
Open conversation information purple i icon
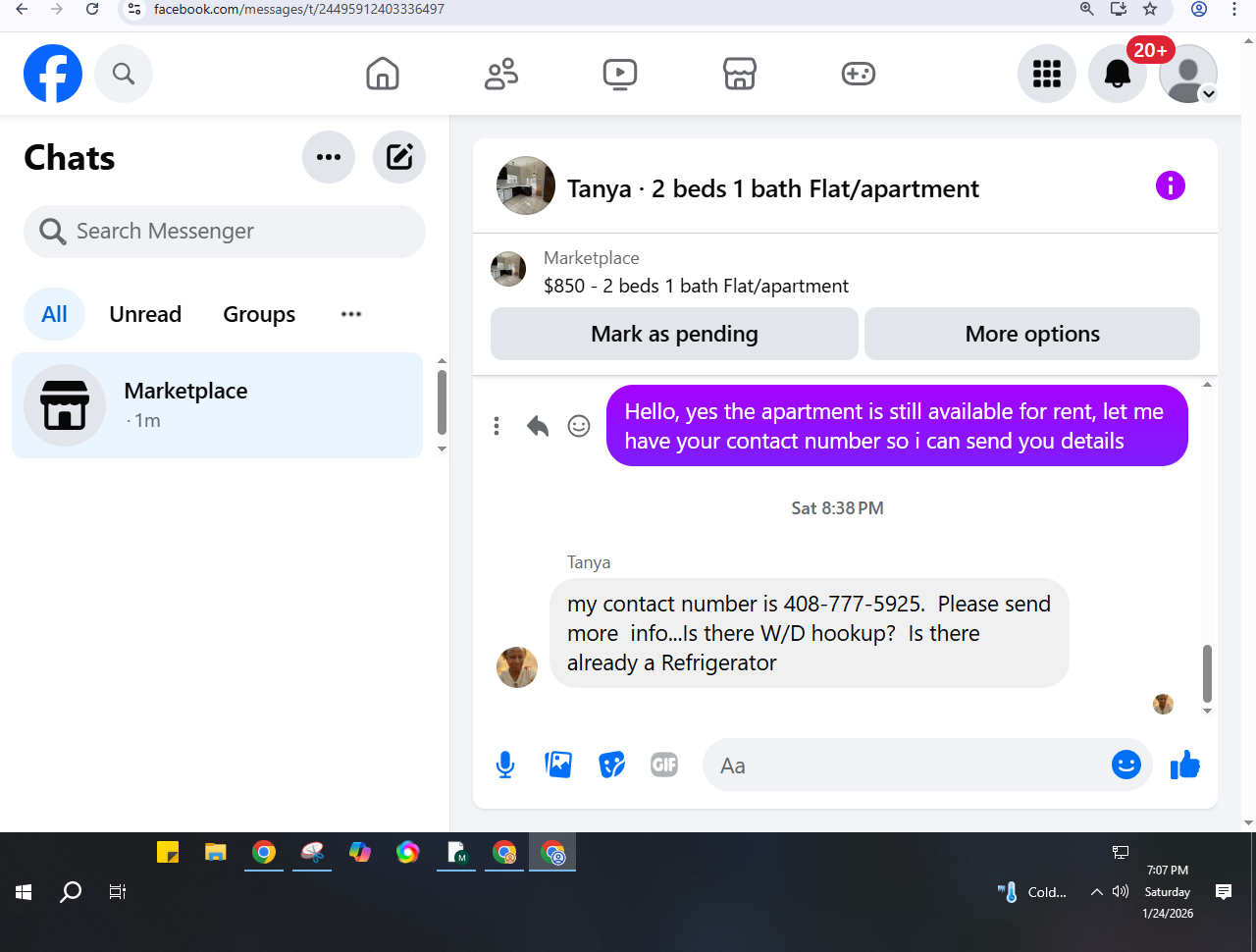pos(1171,185)
